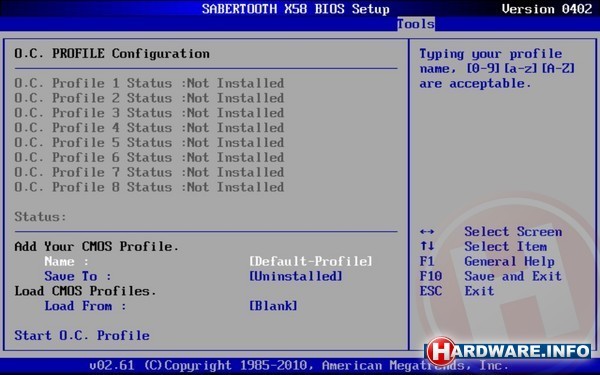The height and width of the screenshot is (375, 600).
Task: Open the Save To [Uninstalled] option
Action: coord(295,276)
